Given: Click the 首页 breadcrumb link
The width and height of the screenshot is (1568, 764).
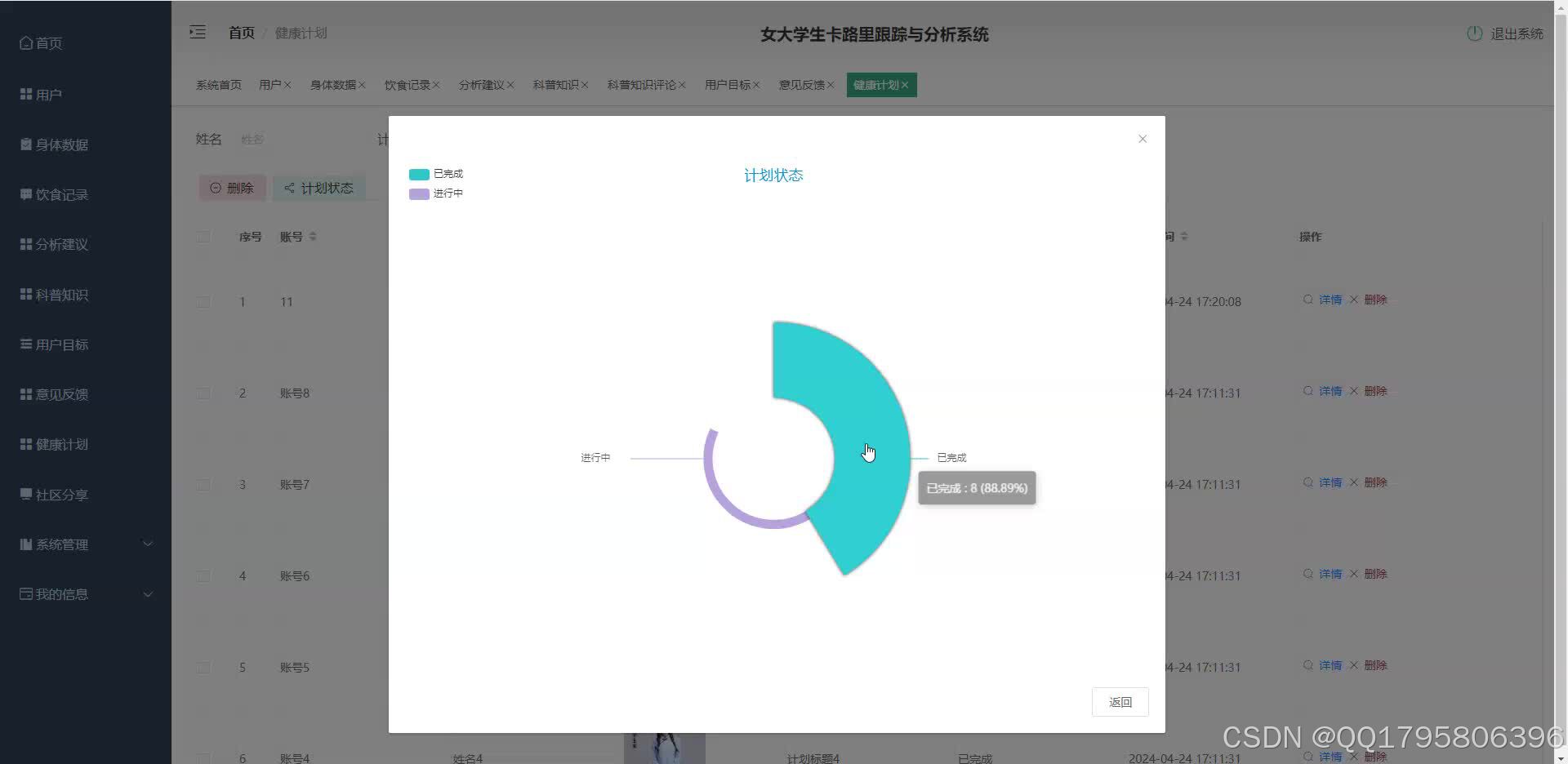Looking at the screenshot, I should coord(241,33).
